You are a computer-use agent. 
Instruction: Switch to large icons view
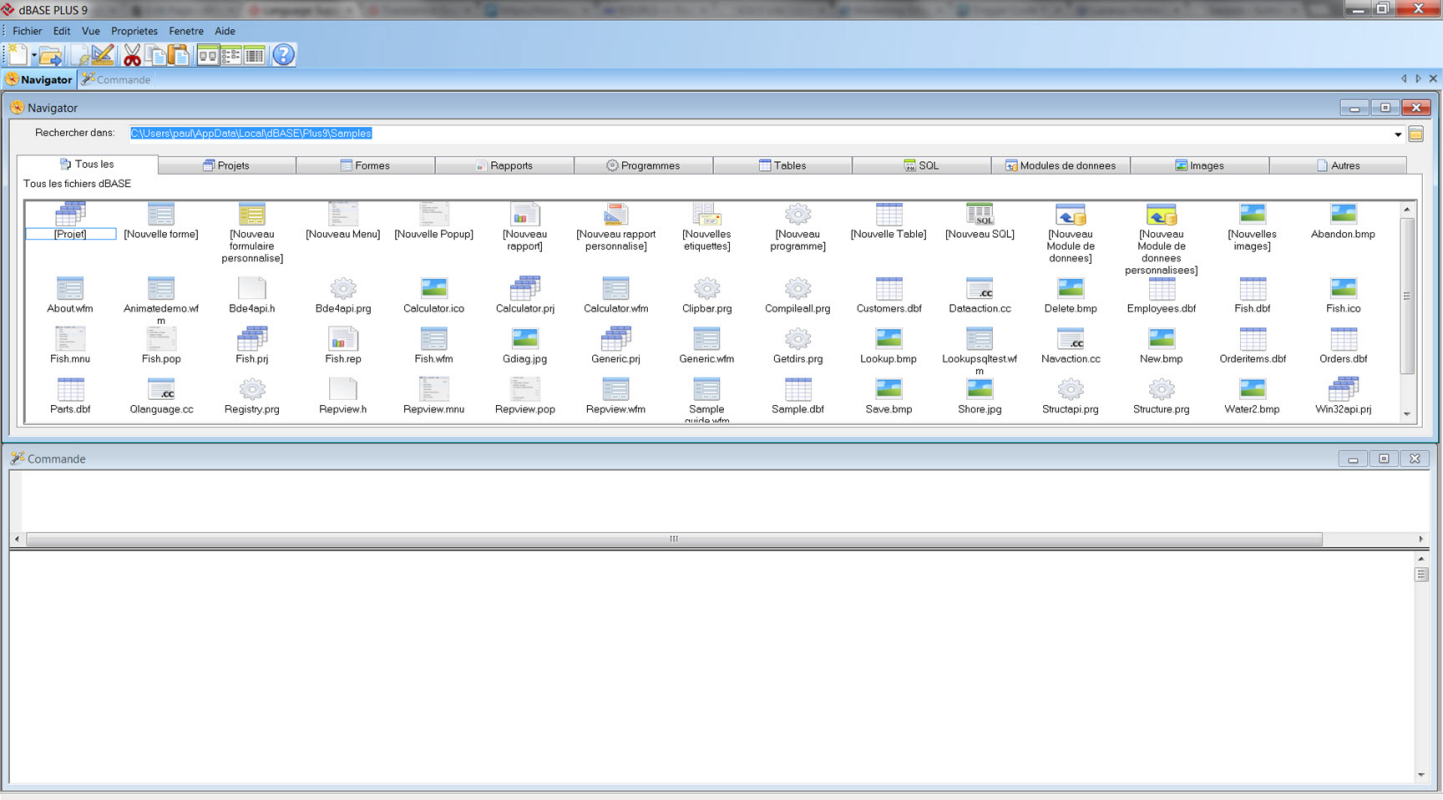tap(208, 55)
